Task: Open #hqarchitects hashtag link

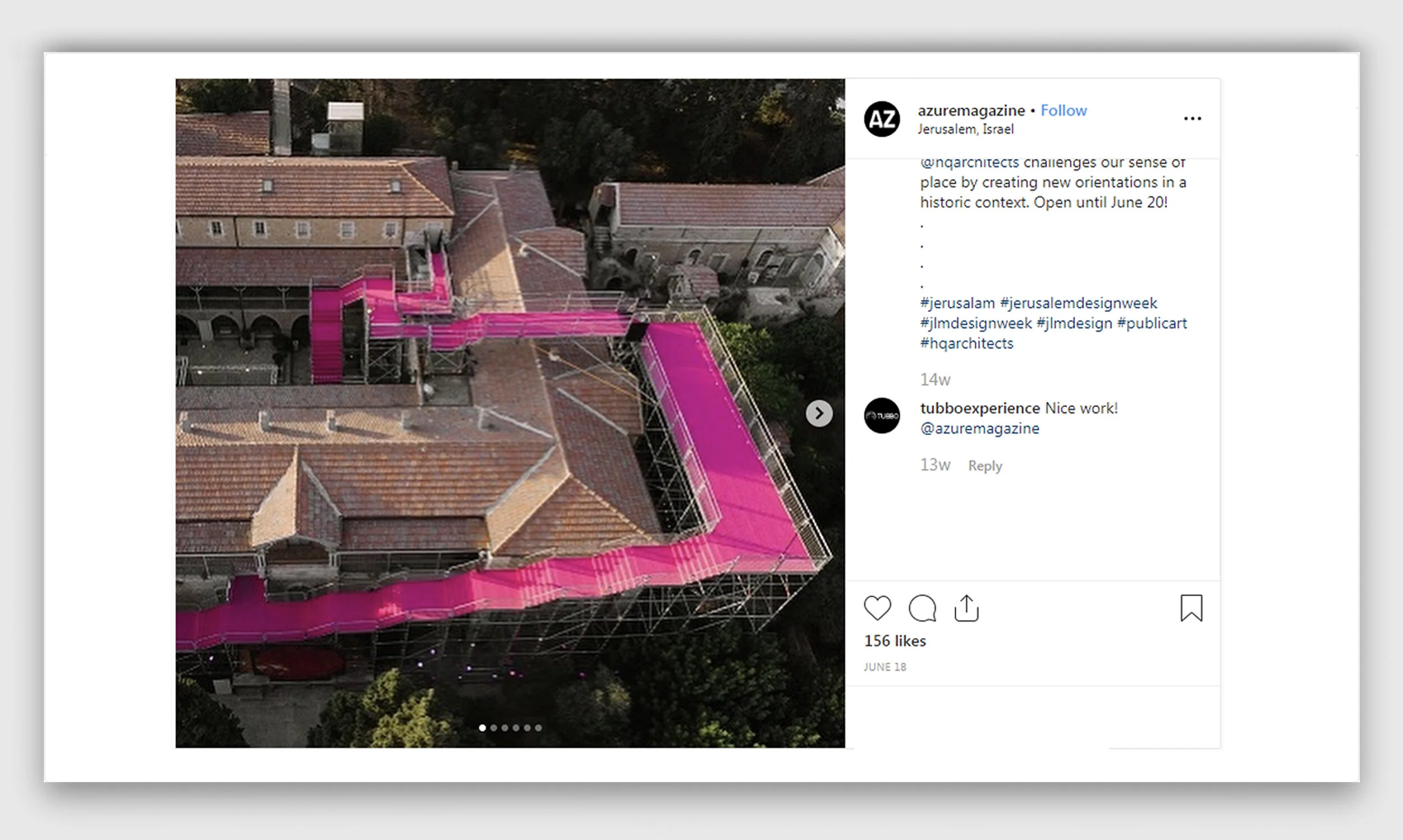Action: (x=966, y=343)
